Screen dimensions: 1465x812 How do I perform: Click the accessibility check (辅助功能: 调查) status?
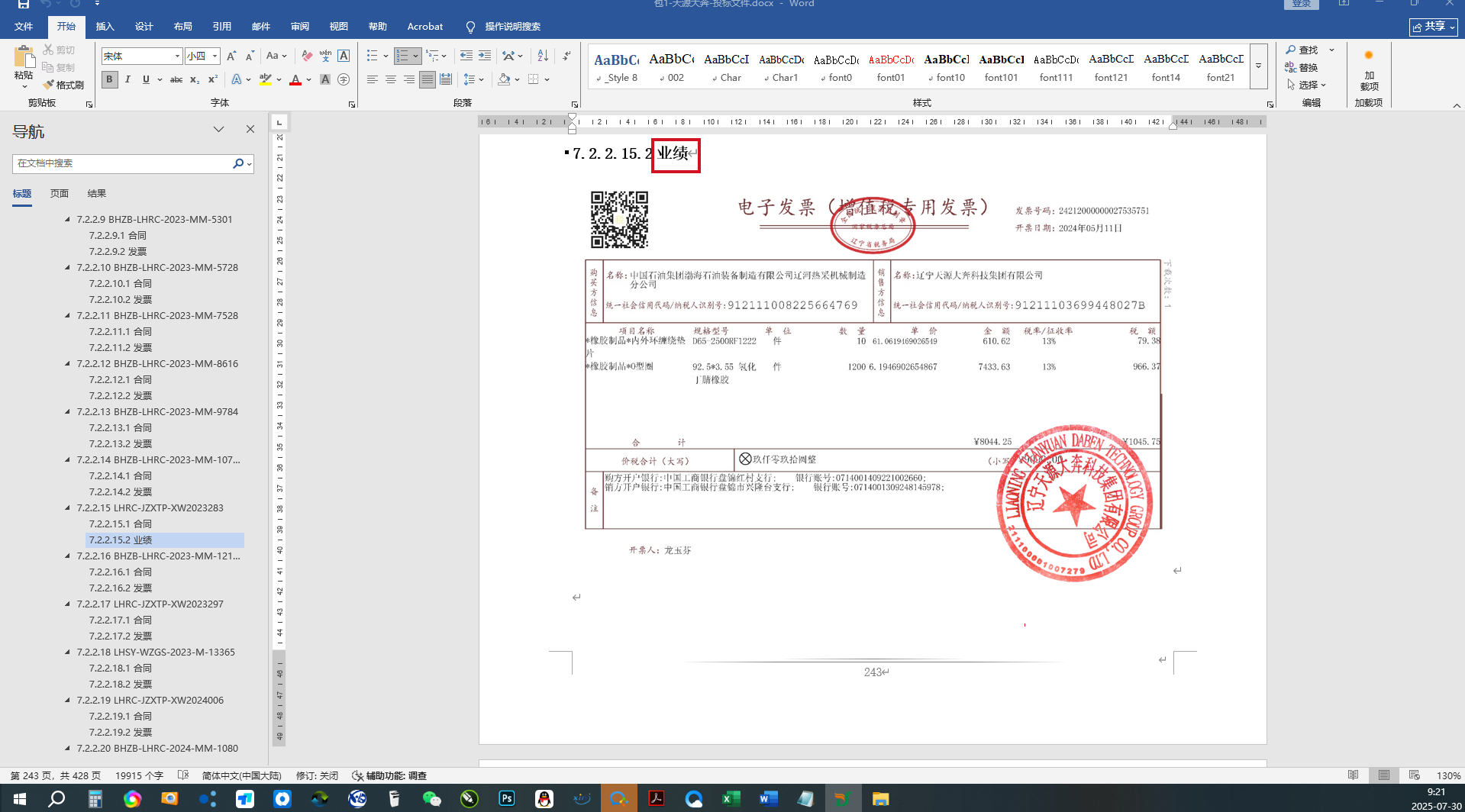click(x=389, y=775)
